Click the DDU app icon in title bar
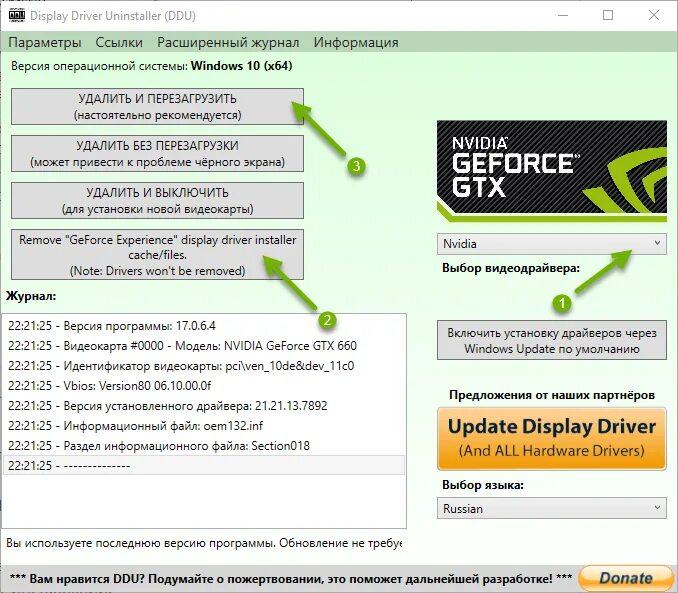 click(x=16, y=16)
